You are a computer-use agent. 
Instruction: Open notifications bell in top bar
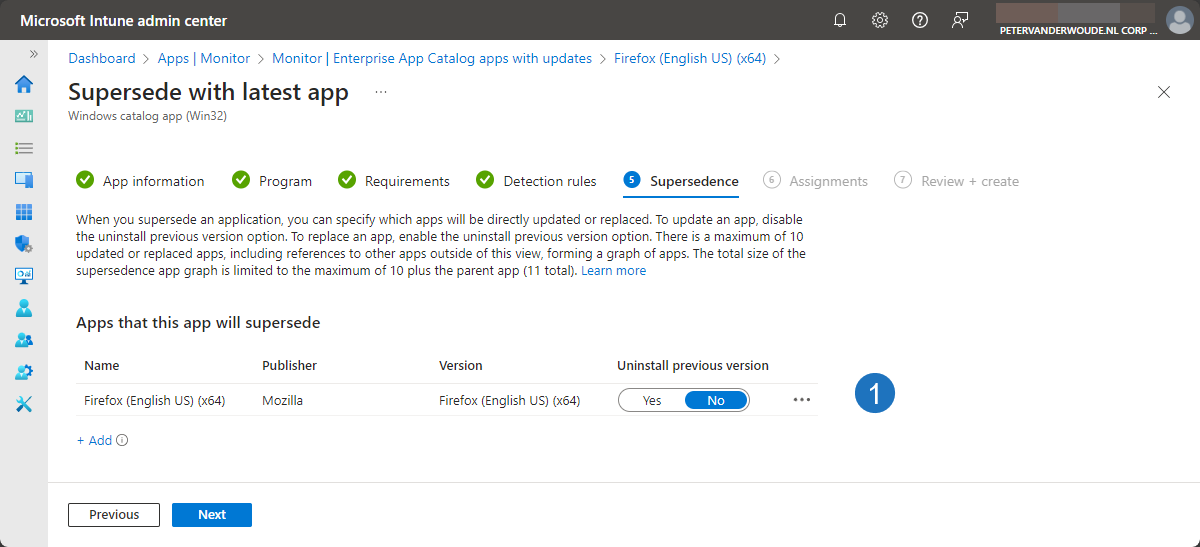840,20
